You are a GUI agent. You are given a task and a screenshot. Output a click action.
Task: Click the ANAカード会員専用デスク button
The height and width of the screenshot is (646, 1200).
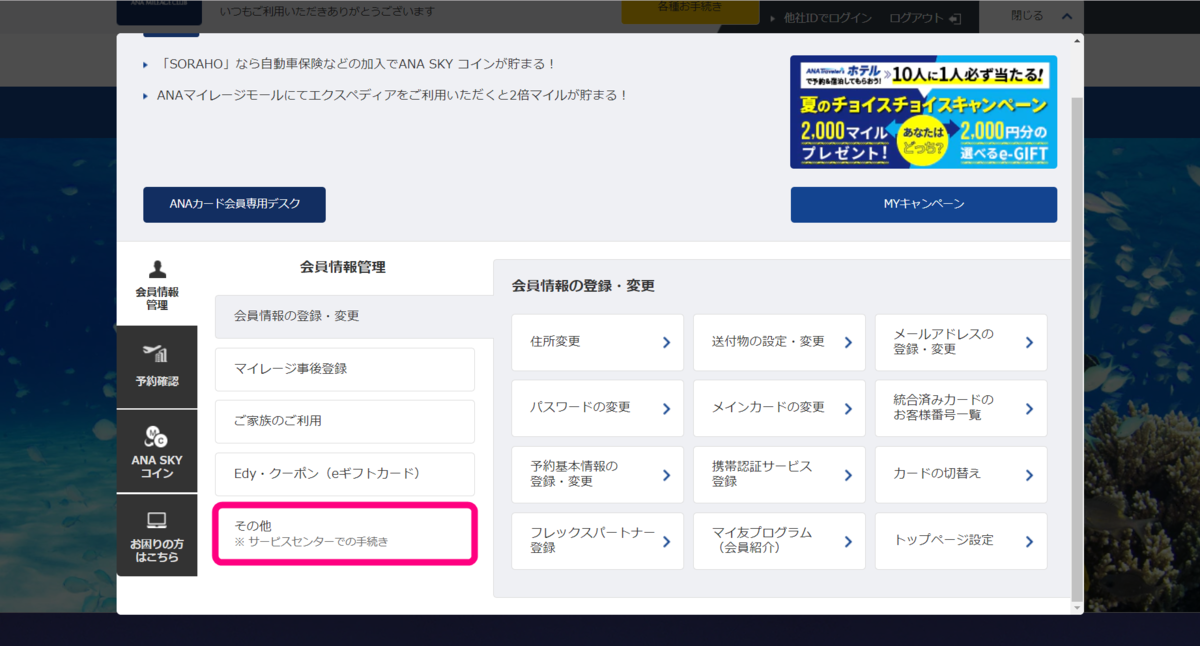(x=234, y=204)
